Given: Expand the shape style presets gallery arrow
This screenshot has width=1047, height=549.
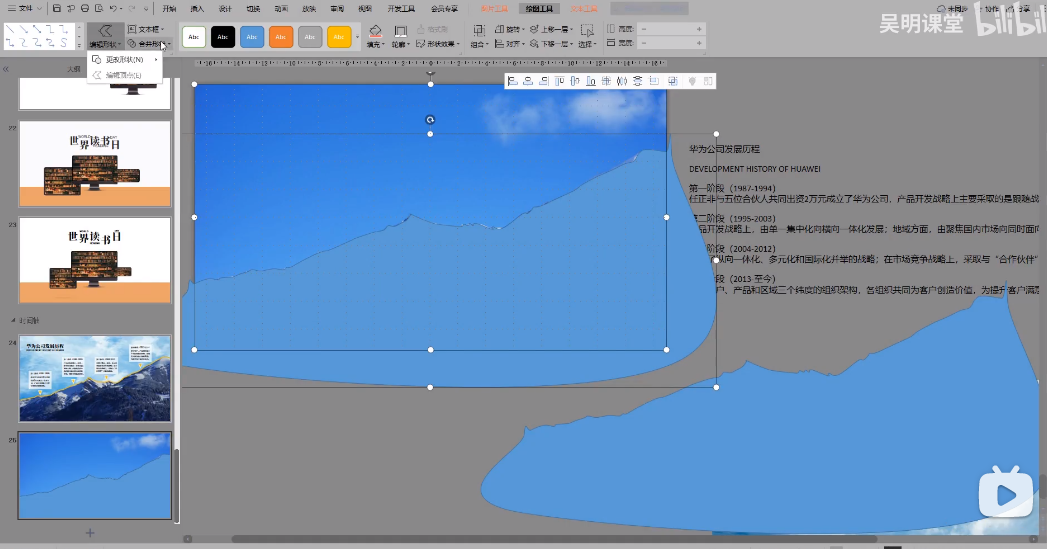Looking at the screenshot, I should tap(357, 37).
